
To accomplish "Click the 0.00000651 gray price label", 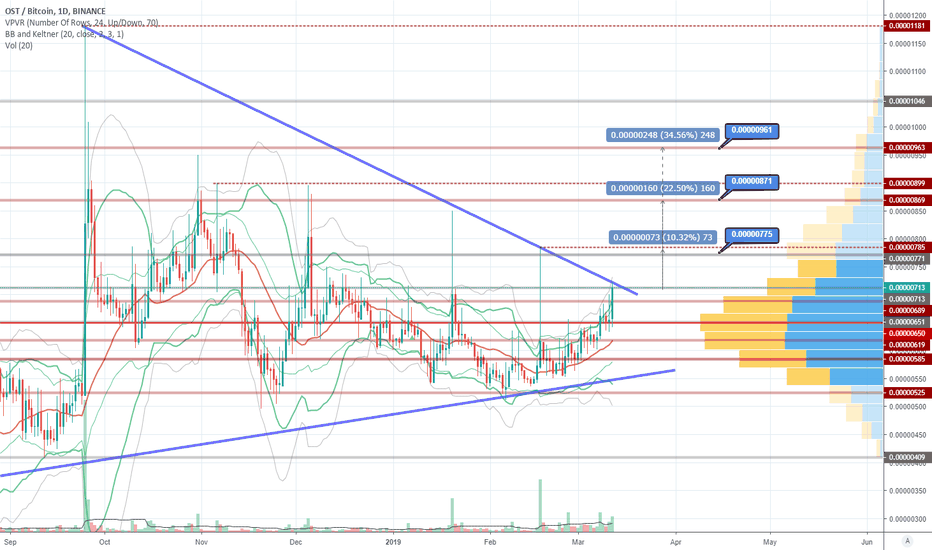I will 908,322.
